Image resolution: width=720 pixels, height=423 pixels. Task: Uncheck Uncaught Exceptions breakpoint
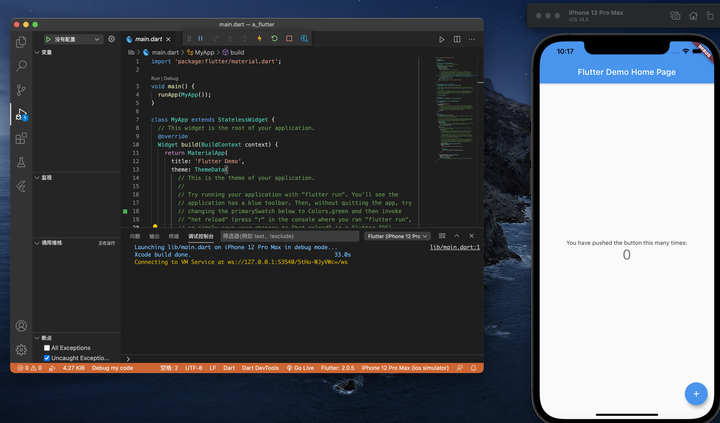(x=47, y=358)
